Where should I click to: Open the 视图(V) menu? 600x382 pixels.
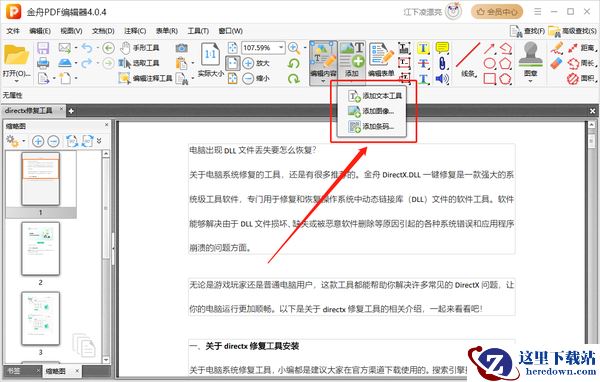[x=72, y=31]
